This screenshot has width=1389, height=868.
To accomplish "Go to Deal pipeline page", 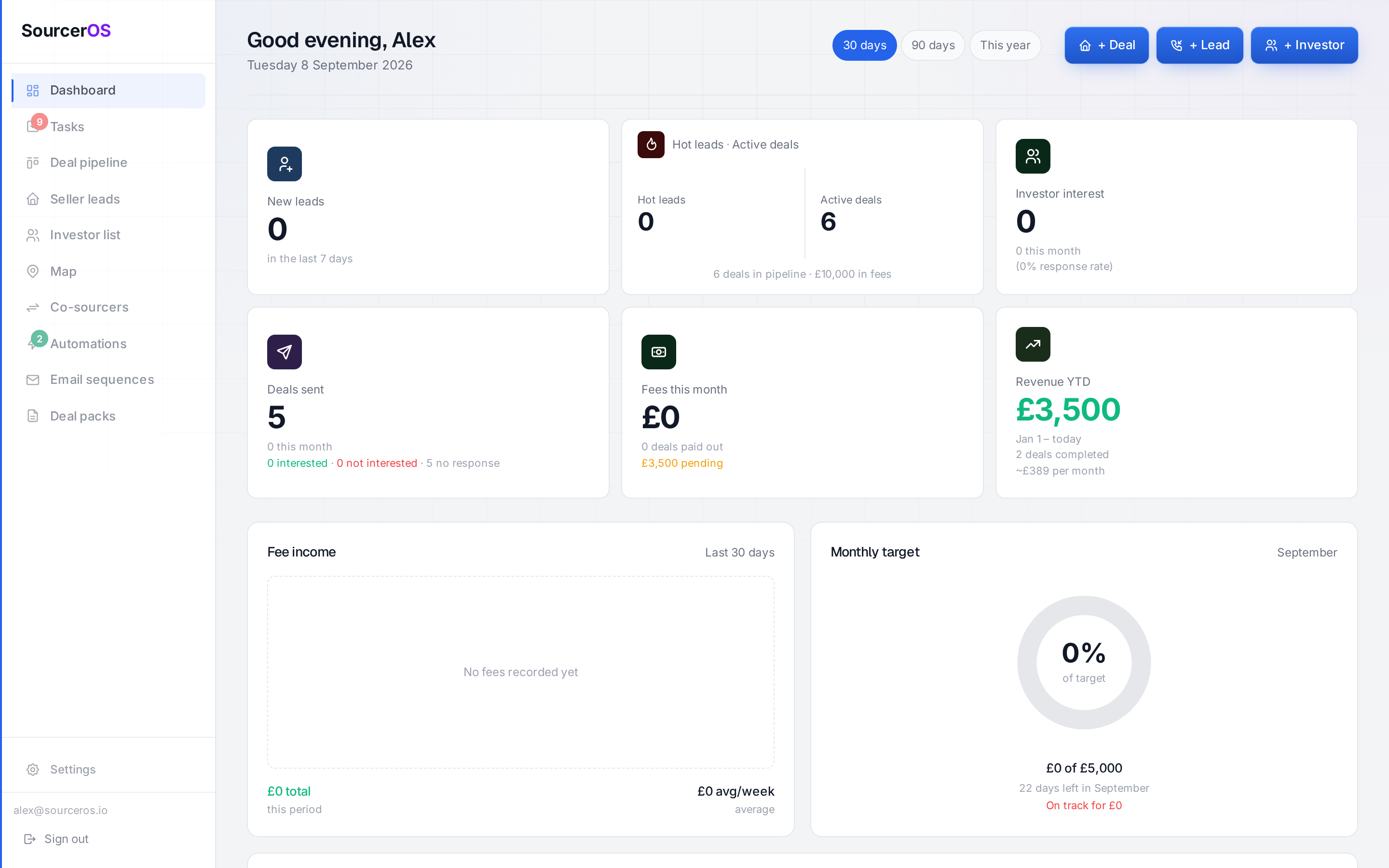I will [x=109, y=163].
